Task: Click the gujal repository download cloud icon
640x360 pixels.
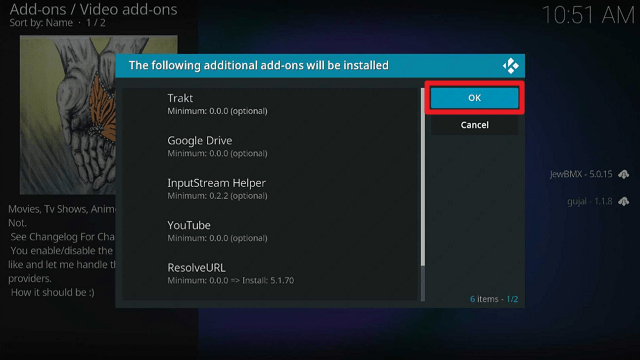Action: [x=623, y=202]
